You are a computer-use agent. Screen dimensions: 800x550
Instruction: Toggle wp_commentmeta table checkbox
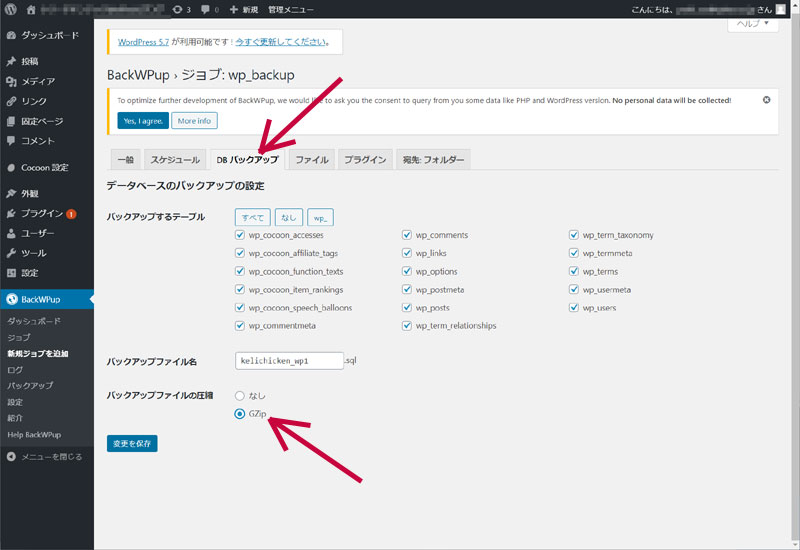coord(240,326)
